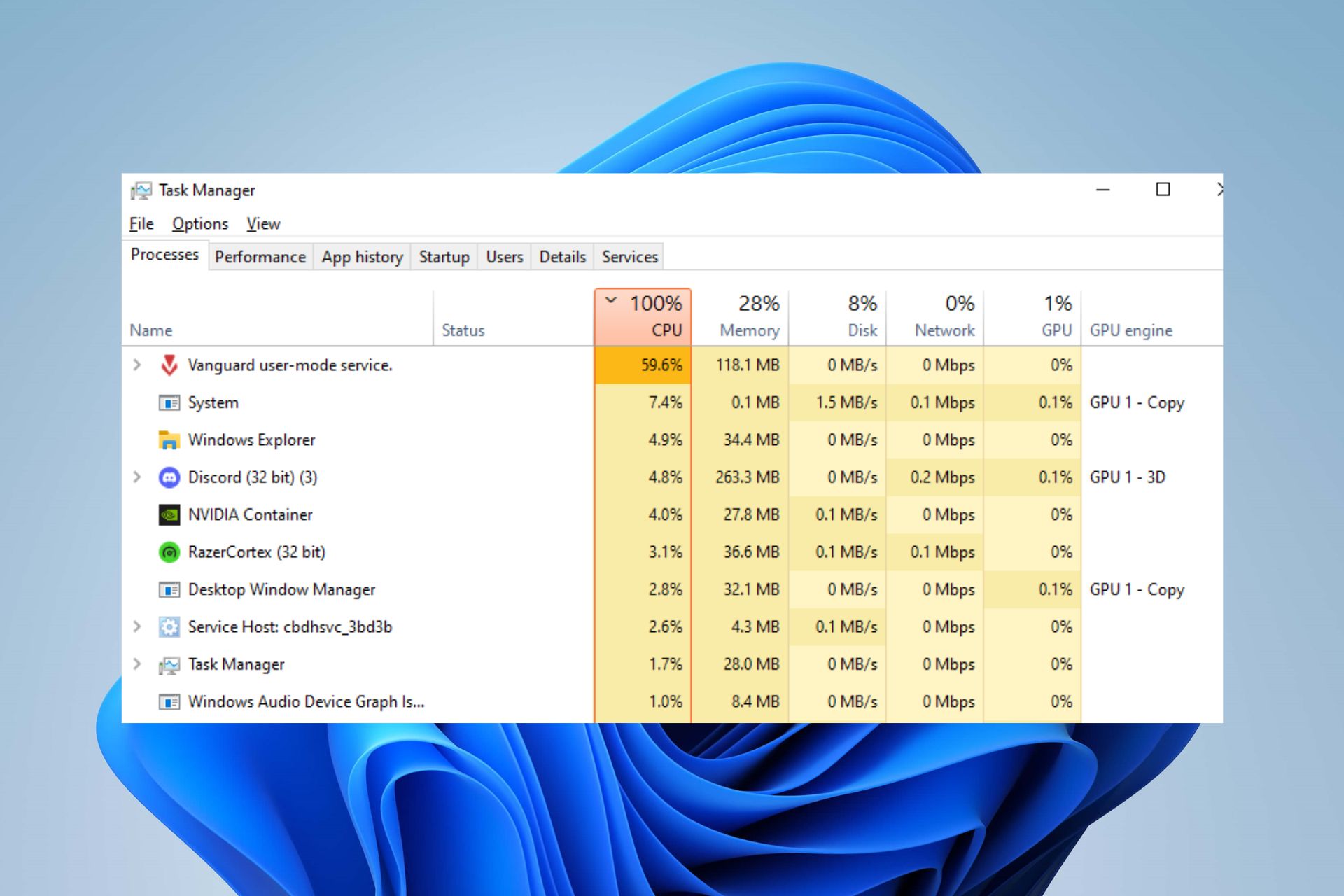This screenshot has height=896, width=1344.
Task: Switch to the Startup tab
Action: pyautogui.click(x=445, y=256)
